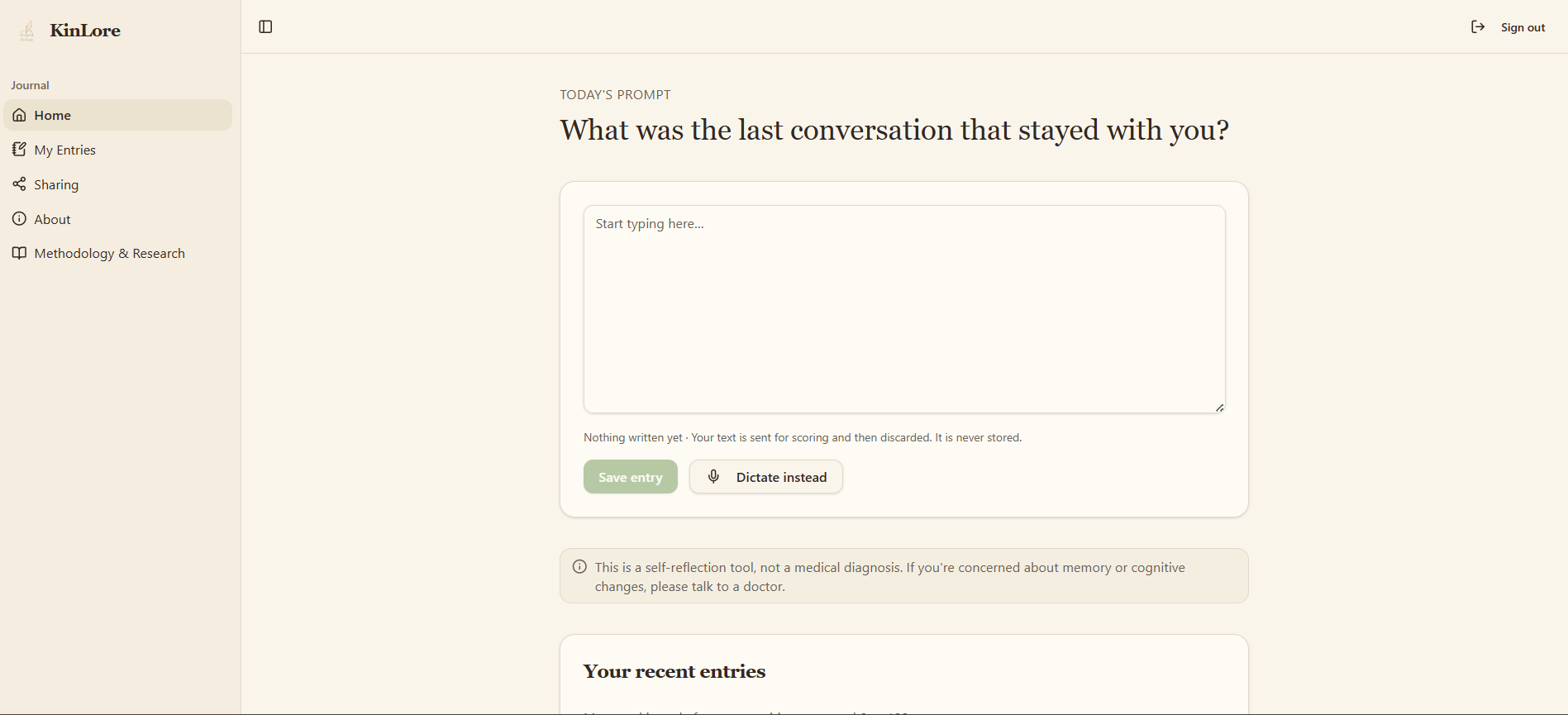Click the disclaimer info icon

pos(579,567)
